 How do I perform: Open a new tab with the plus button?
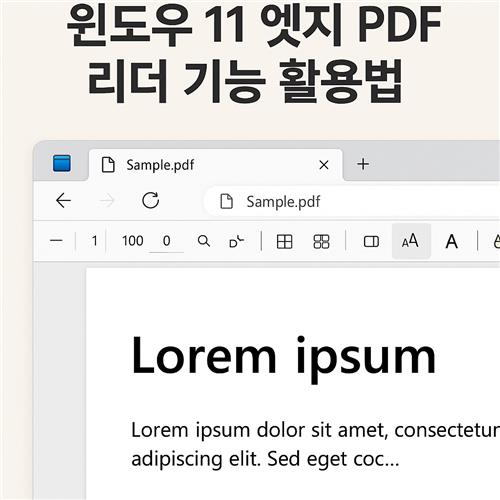tap(363, 164)
